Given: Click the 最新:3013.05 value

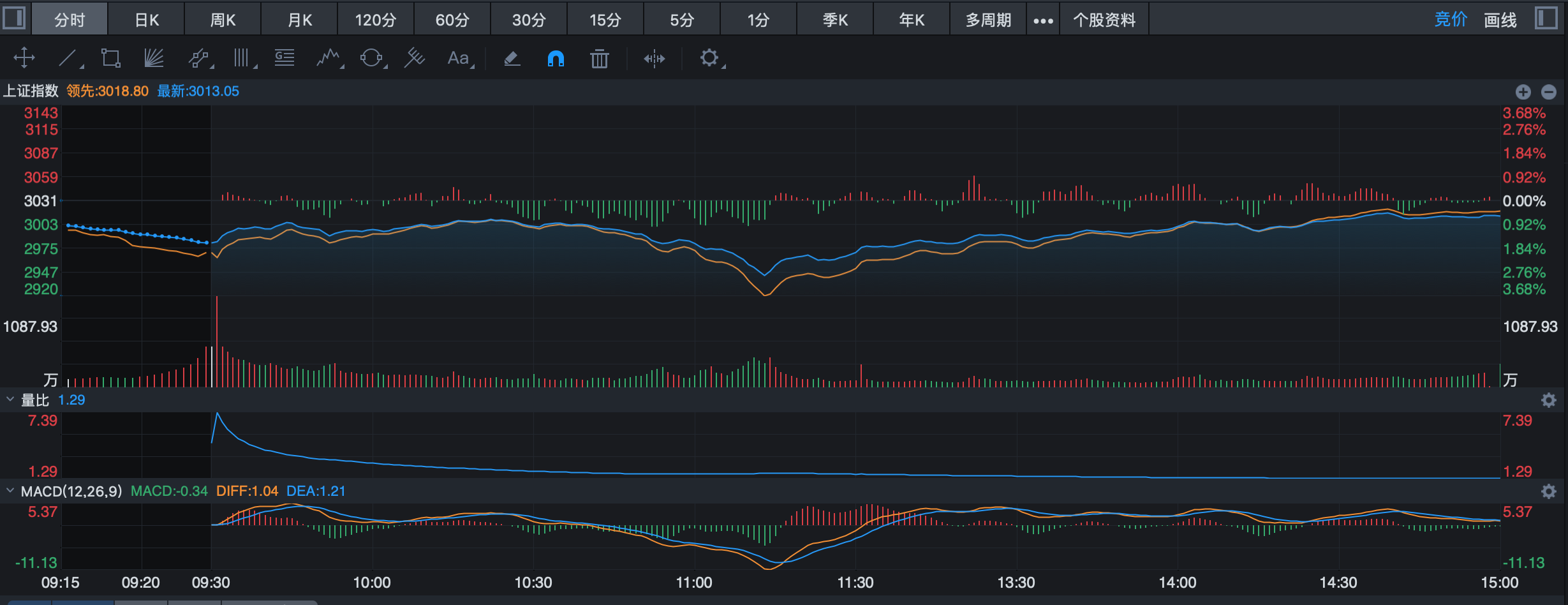Looking at the screenshot, I should tap(198, 91).
